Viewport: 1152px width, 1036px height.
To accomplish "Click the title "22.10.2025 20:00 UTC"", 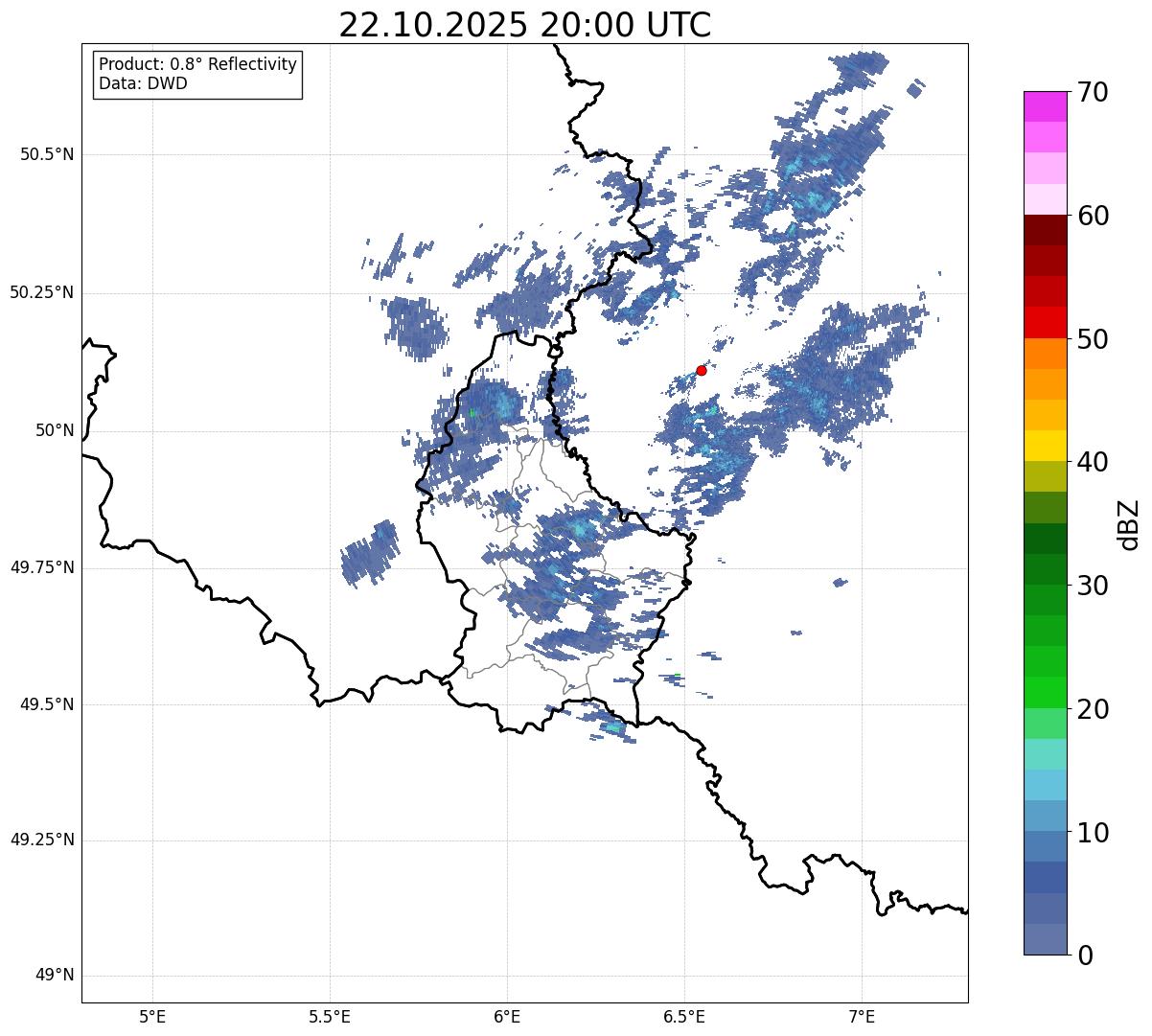I will click(x=525, y=24).
